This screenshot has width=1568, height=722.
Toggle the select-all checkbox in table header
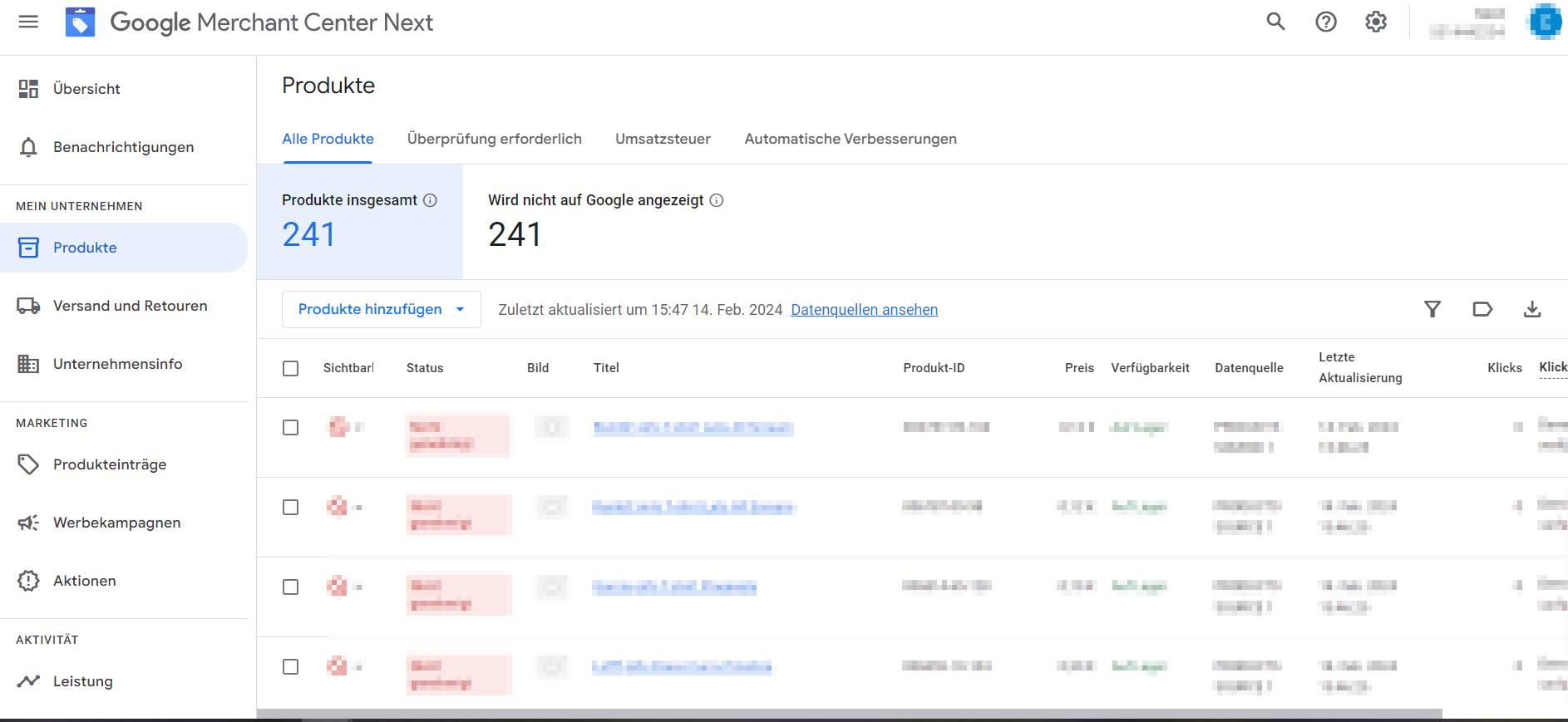[x=290, y=368]
